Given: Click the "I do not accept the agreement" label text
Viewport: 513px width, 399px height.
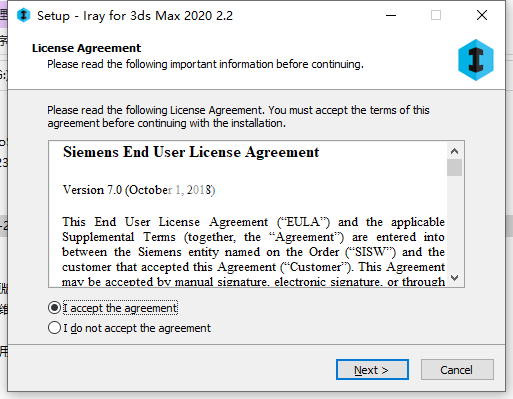Looking at the screenshot, I should [137, 328].
